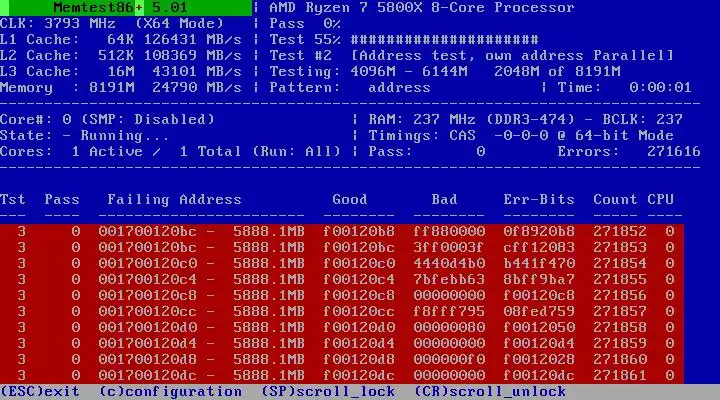Click failing address 001700120d0
Screen dimensions: 720x400
coord(148,327)
